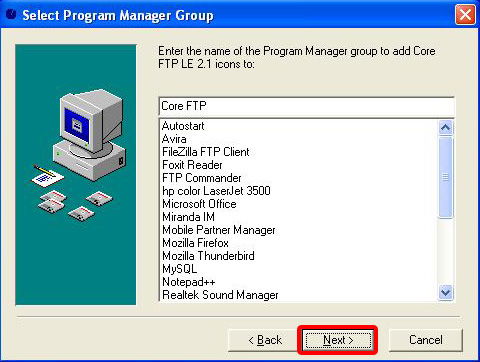
Task: Click the list's vertical scrollbar thumb
Action: [446, 177]
